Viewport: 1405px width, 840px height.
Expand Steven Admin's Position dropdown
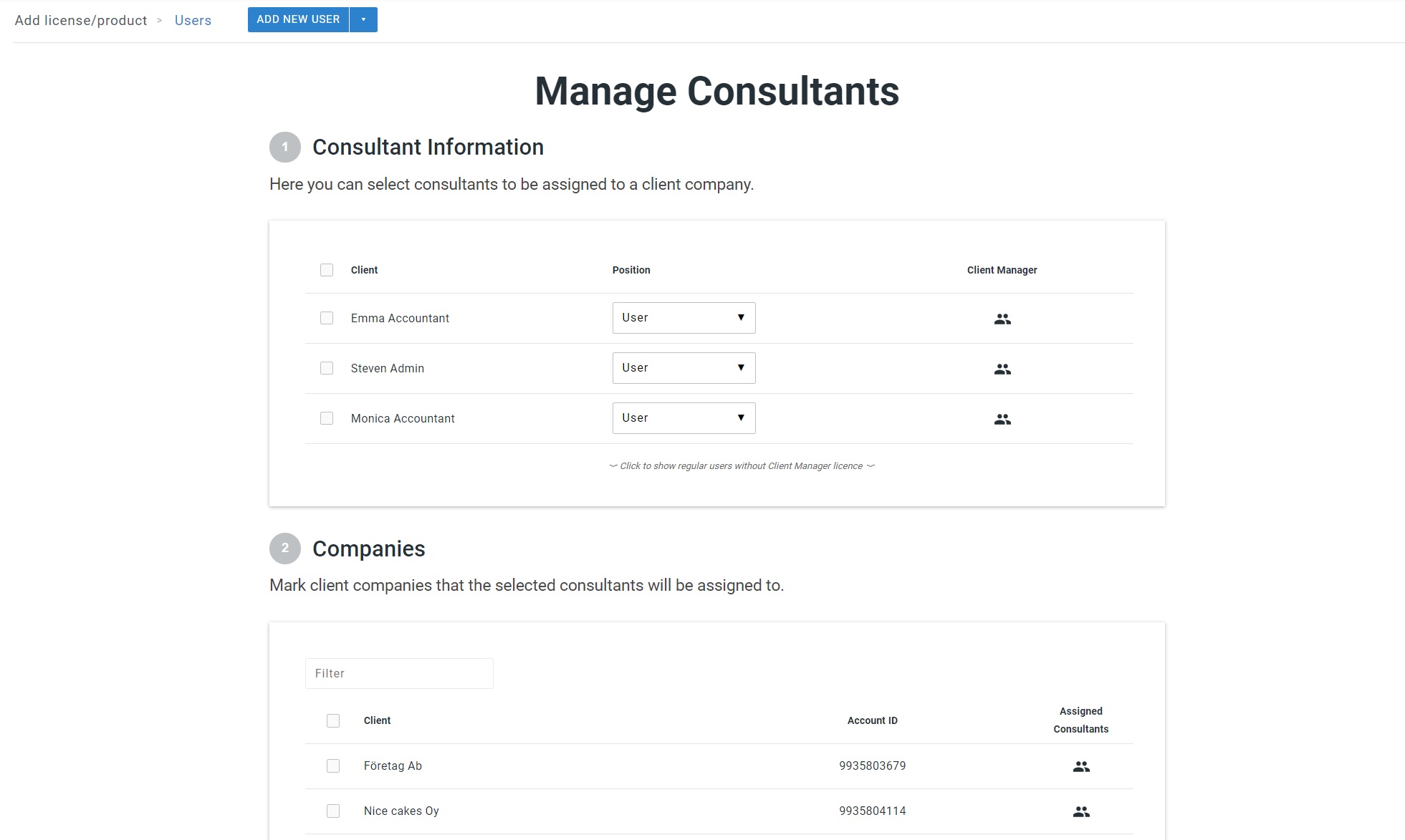pyautogui.click(x=684, y=368)
